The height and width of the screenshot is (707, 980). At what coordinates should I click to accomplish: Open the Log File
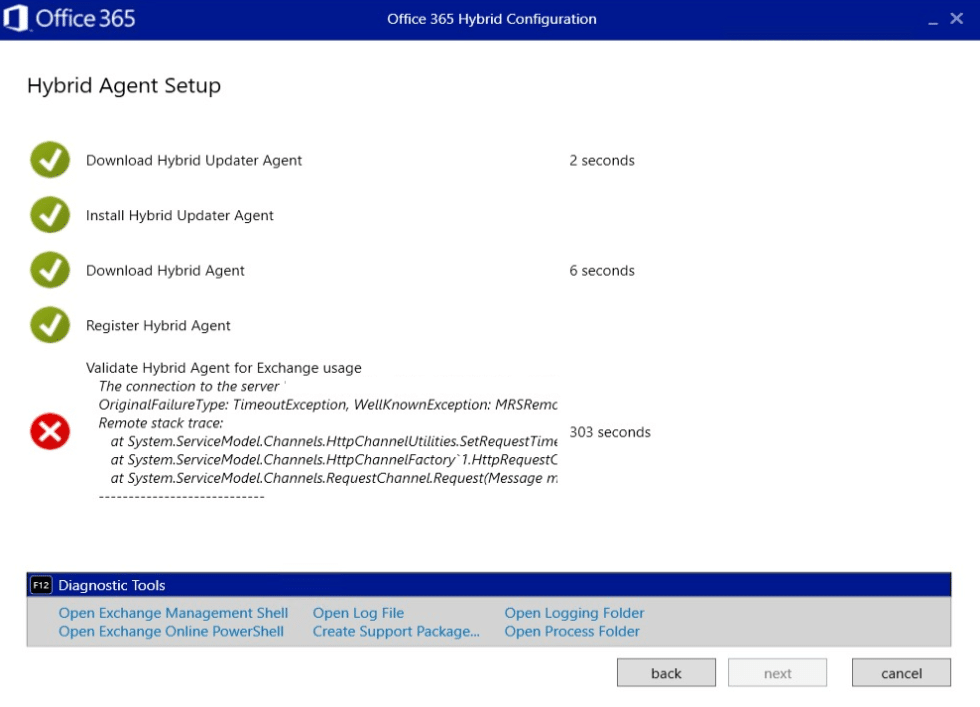point(358,613)
